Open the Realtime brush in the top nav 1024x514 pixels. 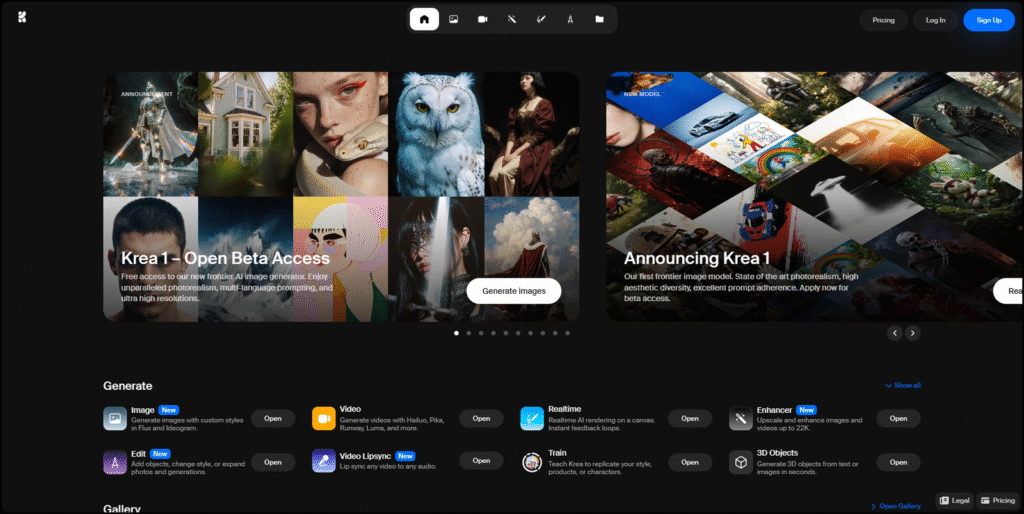coord(541,20)
